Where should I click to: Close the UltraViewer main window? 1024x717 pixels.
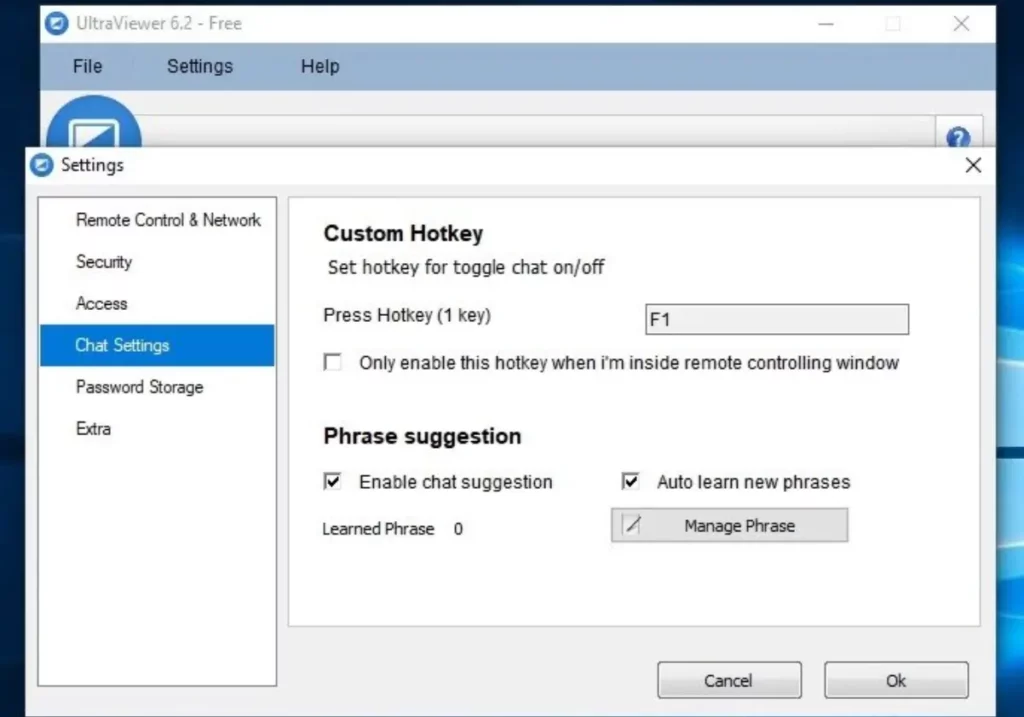(961, 24)
